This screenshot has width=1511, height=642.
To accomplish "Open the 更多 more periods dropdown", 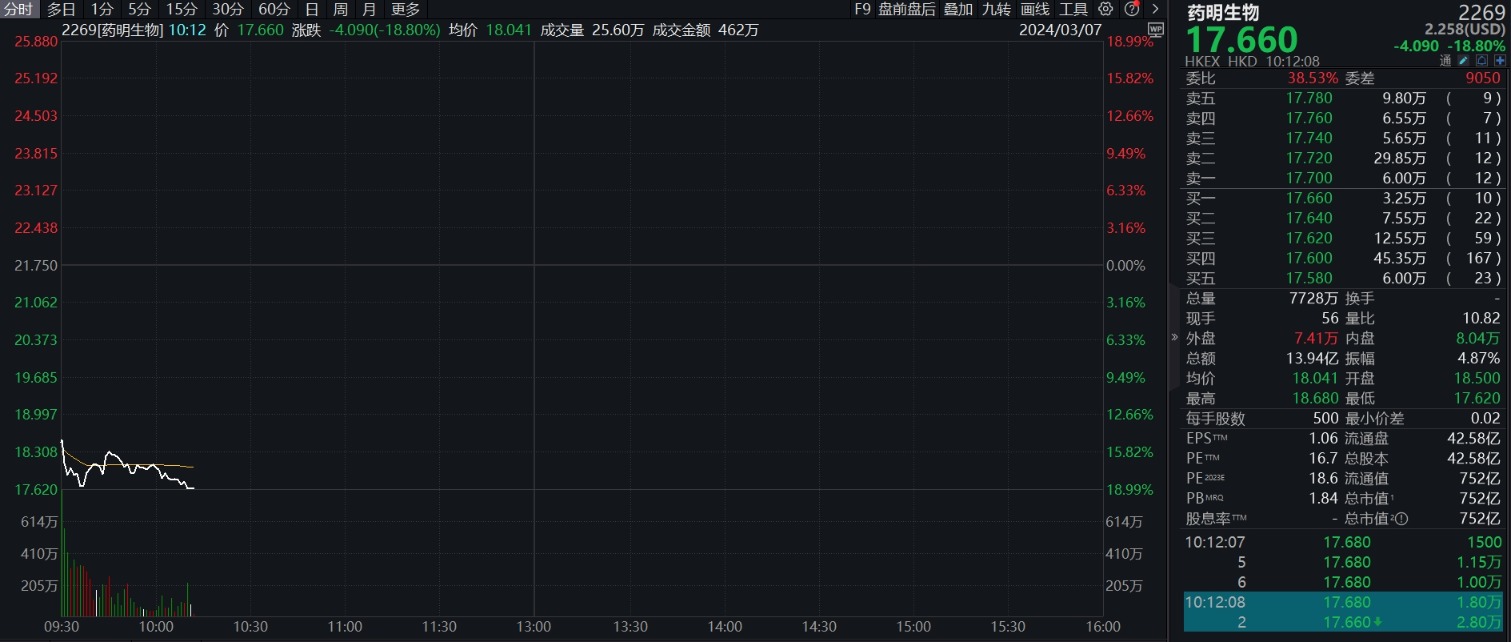I will (405, 9).
